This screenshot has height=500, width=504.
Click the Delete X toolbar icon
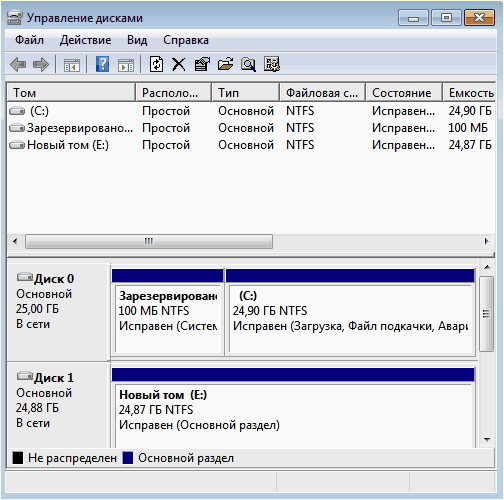[x=179, y=64]
